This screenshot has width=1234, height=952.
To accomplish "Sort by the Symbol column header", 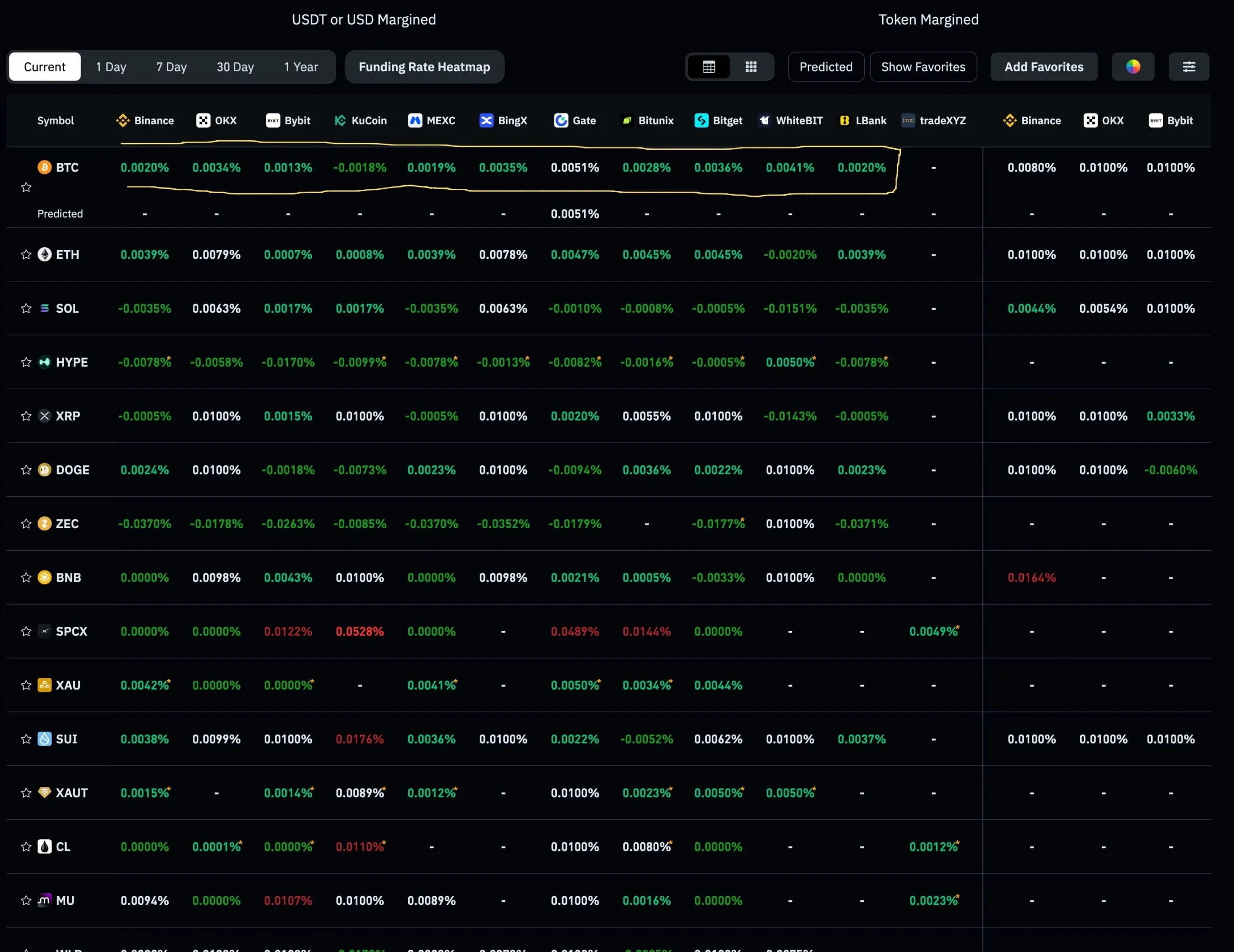I will [x=55, y=120].
